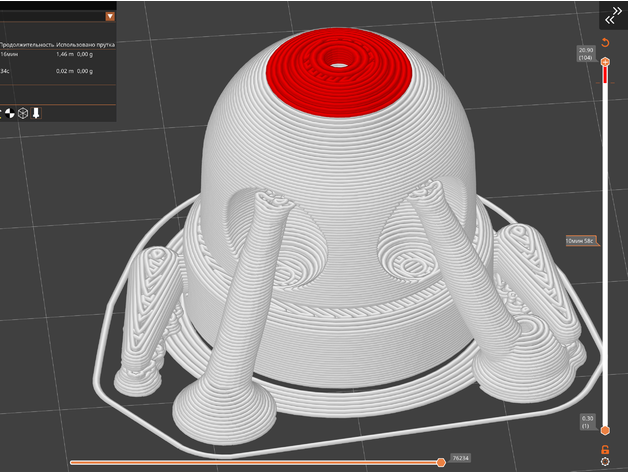Viewport: 628px width, 472px height.
Task: Select the 34с legend row
Action: [50, 72]
